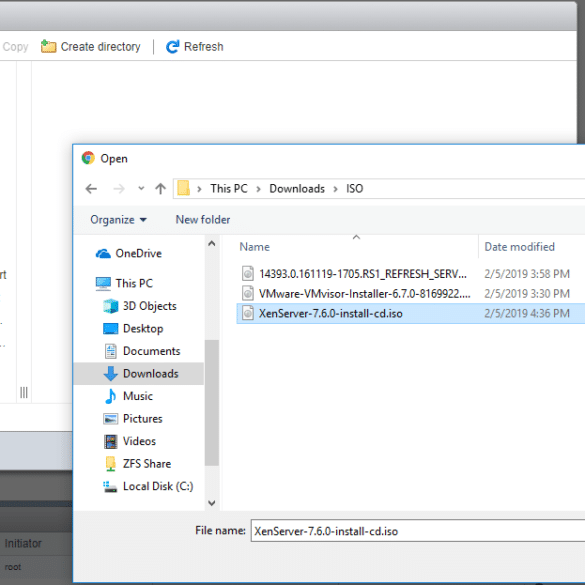The image size is (585, 585).
Task: Select 3D Objects in the navigation pane
Action: pyautogui.click(x=150, y=306)
